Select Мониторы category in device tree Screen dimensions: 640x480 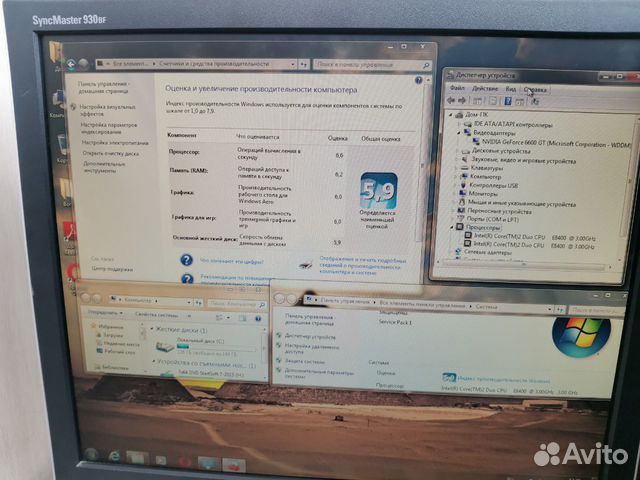point(483,193)
